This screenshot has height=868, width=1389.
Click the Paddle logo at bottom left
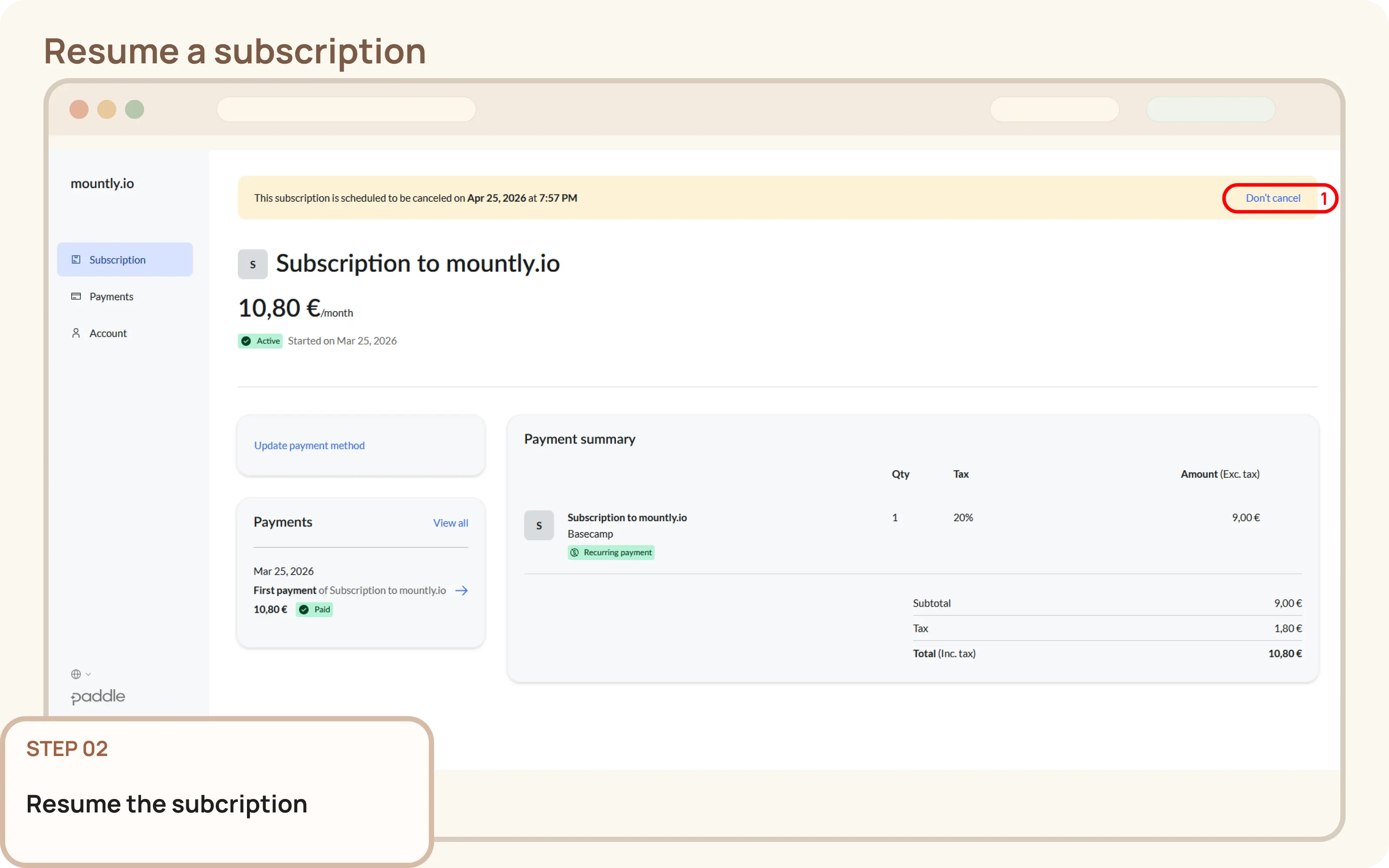point(98,696)
